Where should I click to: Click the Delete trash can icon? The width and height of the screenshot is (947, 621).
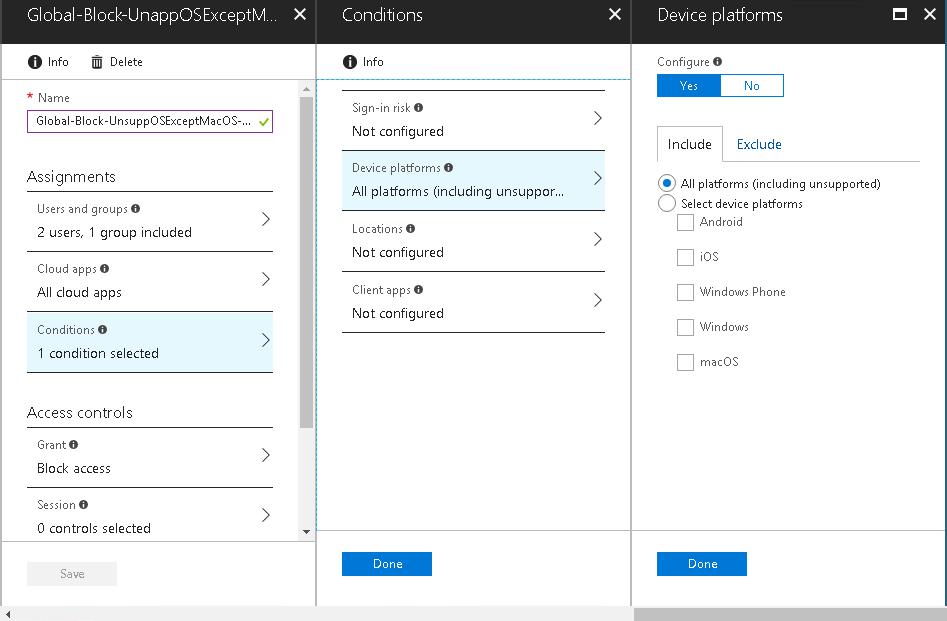point(97,62)
